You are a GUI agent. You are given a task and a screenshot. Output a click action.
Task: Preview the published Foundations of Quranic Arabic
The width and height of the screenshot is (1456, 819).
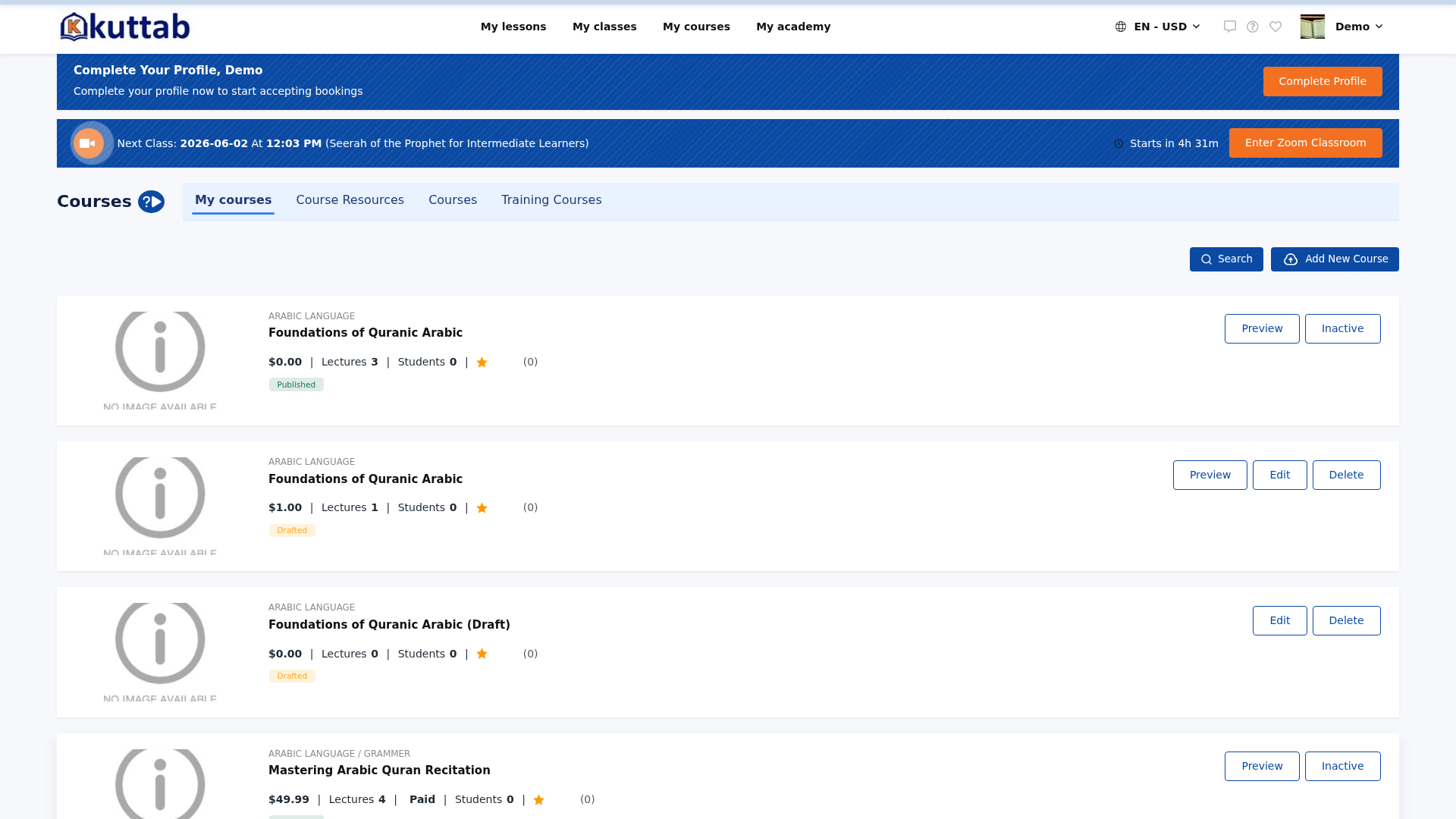pos(1262,329)
